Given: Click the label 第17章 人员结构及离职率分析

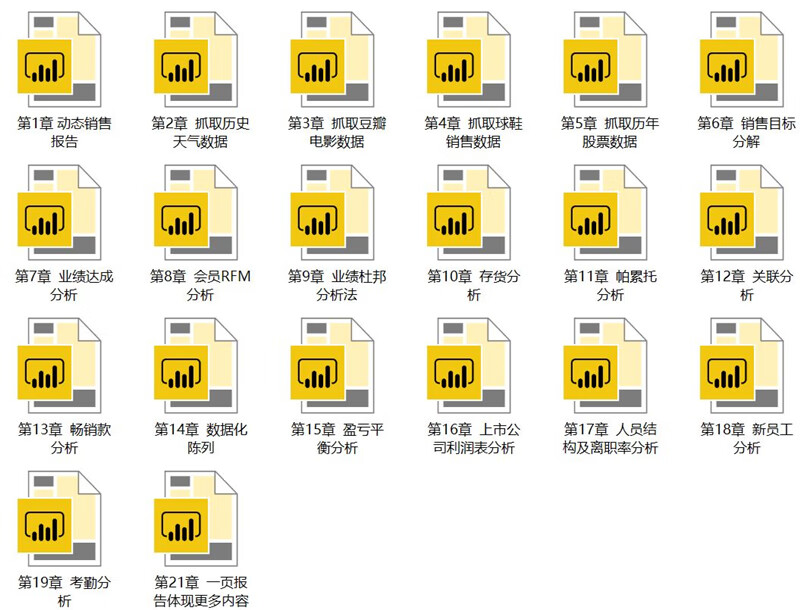Looking at the screenshot, I should 610,438.
